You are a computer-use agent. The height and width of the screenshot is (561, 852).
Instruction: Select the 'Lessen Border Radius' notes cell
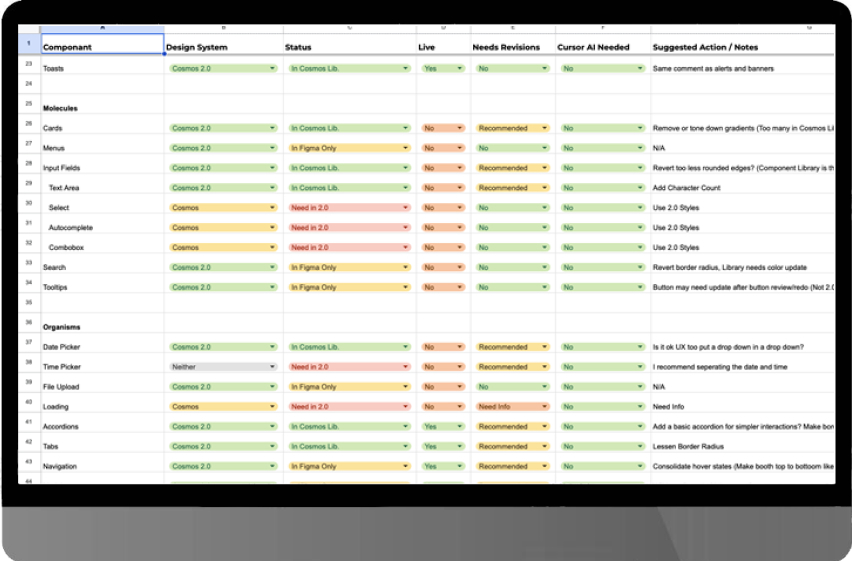[x=742, y=446]
